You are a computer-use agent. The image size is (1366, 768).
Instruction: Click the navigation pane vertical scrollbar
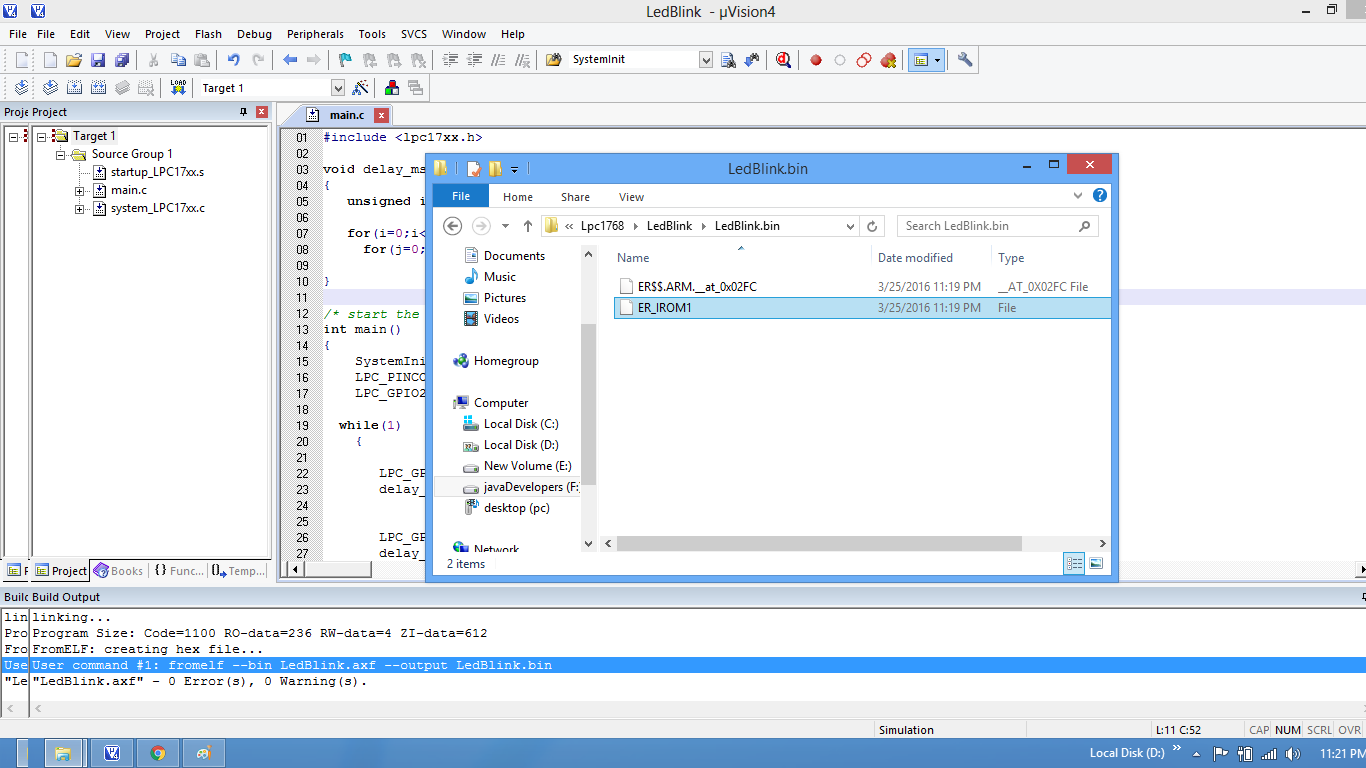(x=588, y=404)
